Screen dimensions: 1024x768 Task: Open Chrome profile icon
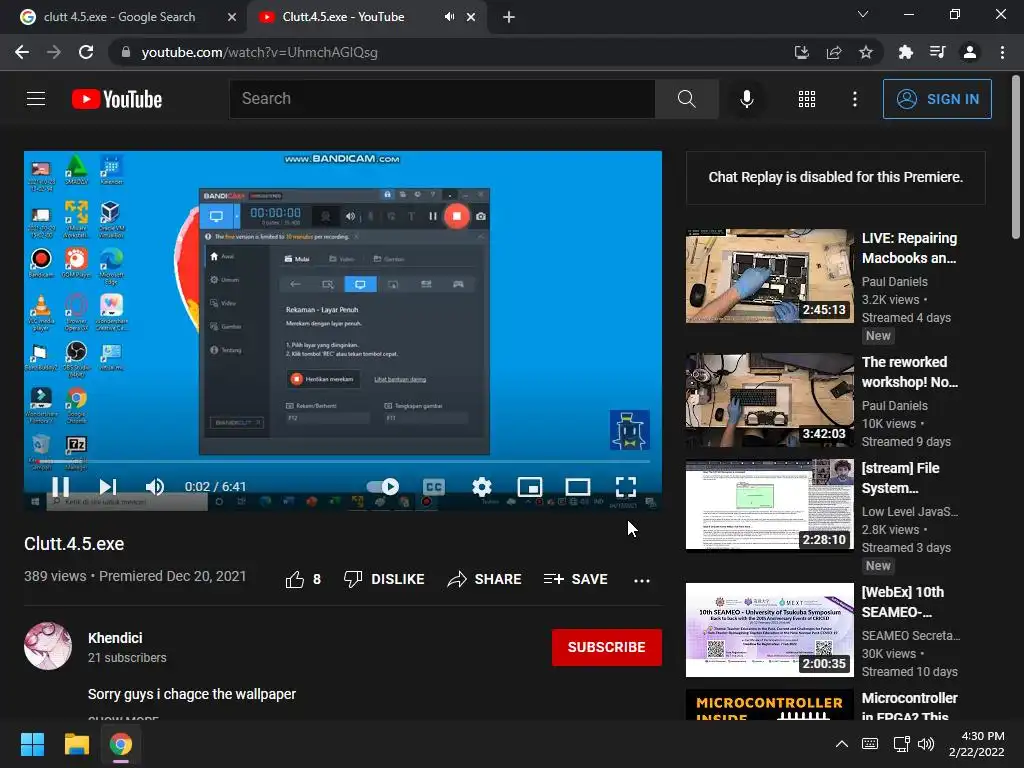tap(970, 52)
